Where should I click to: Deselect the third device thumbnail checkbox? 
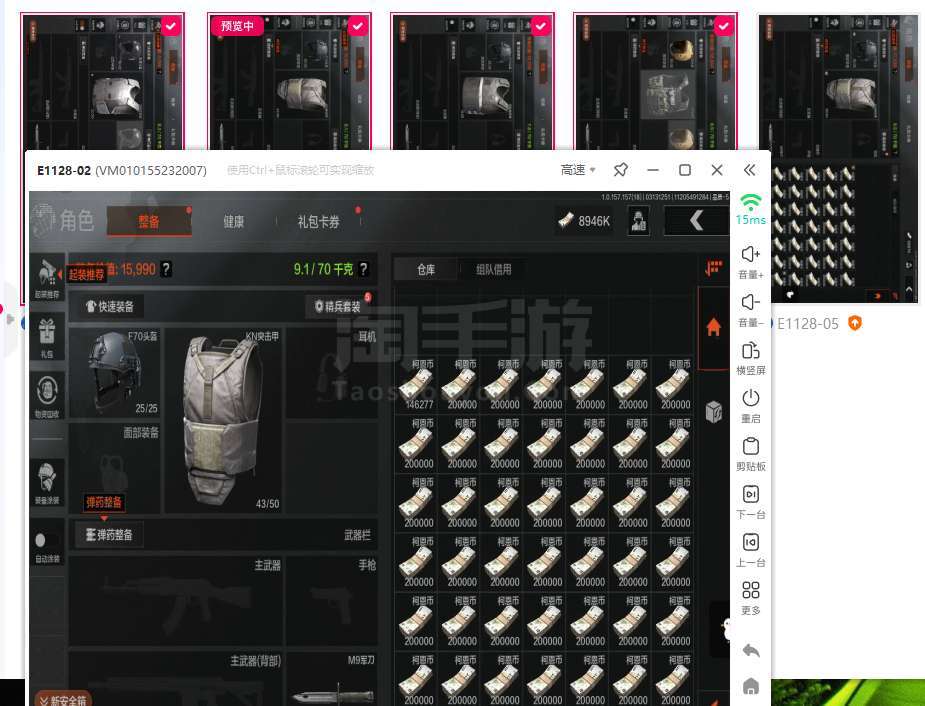point(541,26)
